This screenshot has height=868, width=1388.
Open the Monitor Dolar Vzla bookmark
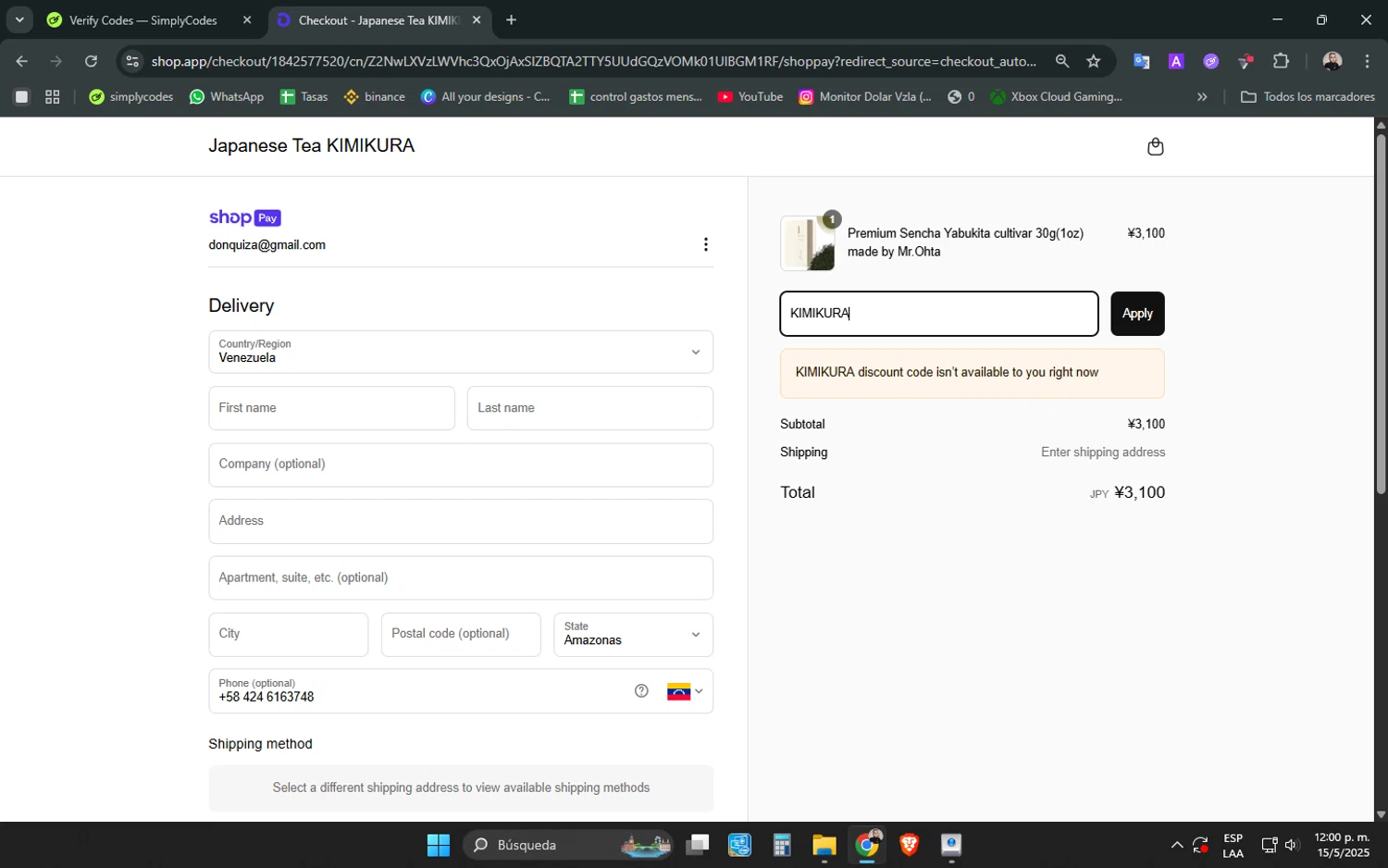[864, 96]
